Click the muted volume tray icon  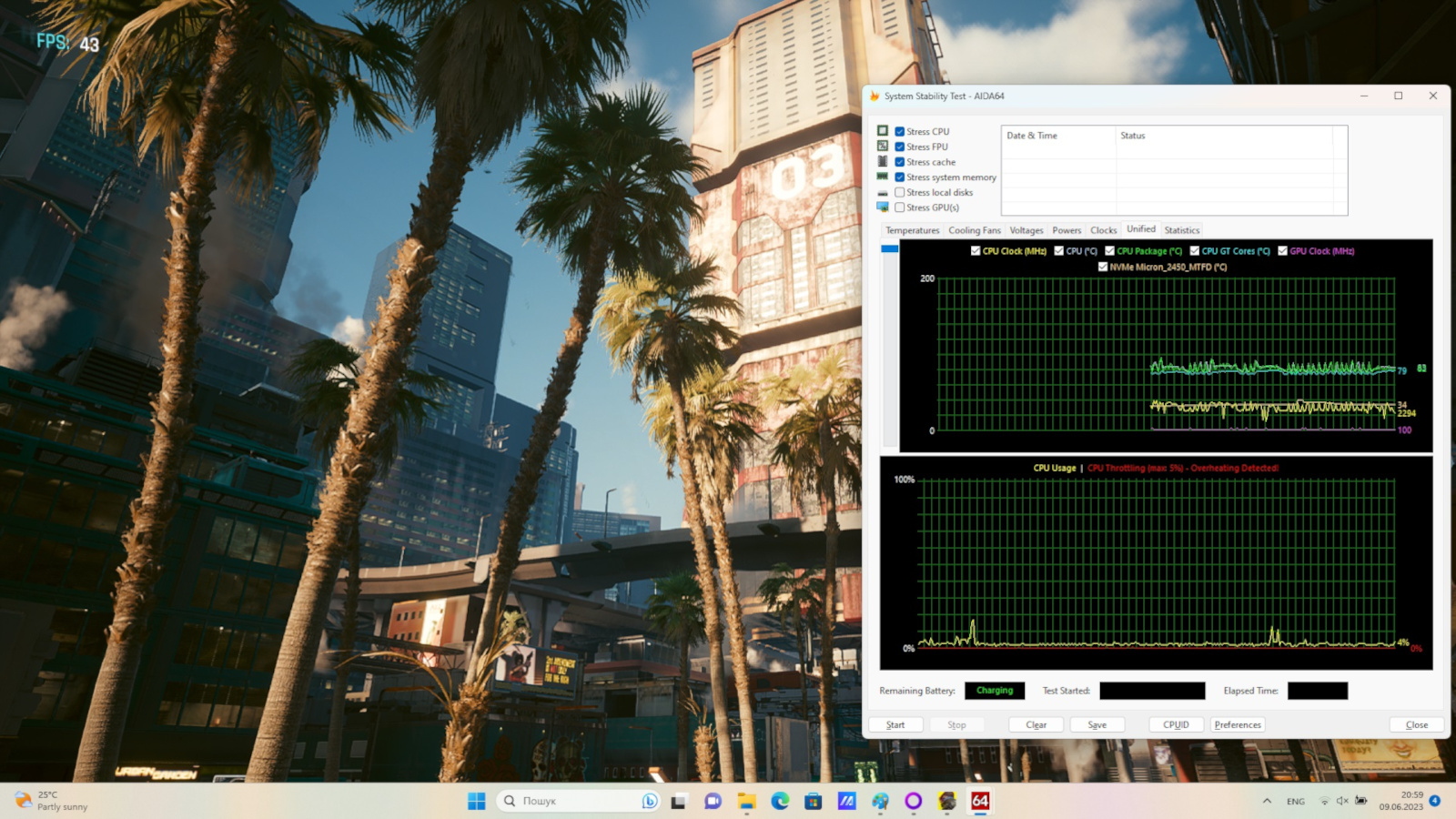1342,801
